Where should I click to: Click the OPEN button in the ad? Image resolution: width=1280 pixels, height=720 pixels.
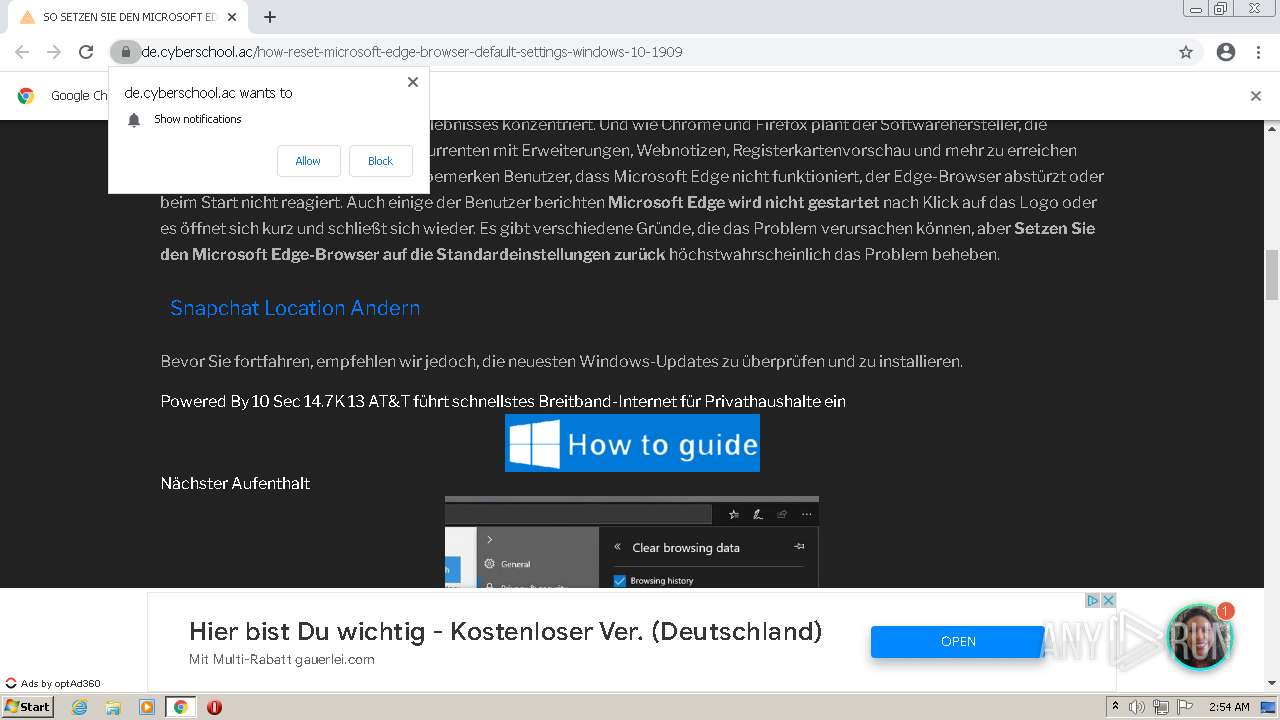[x=958, y=642]
